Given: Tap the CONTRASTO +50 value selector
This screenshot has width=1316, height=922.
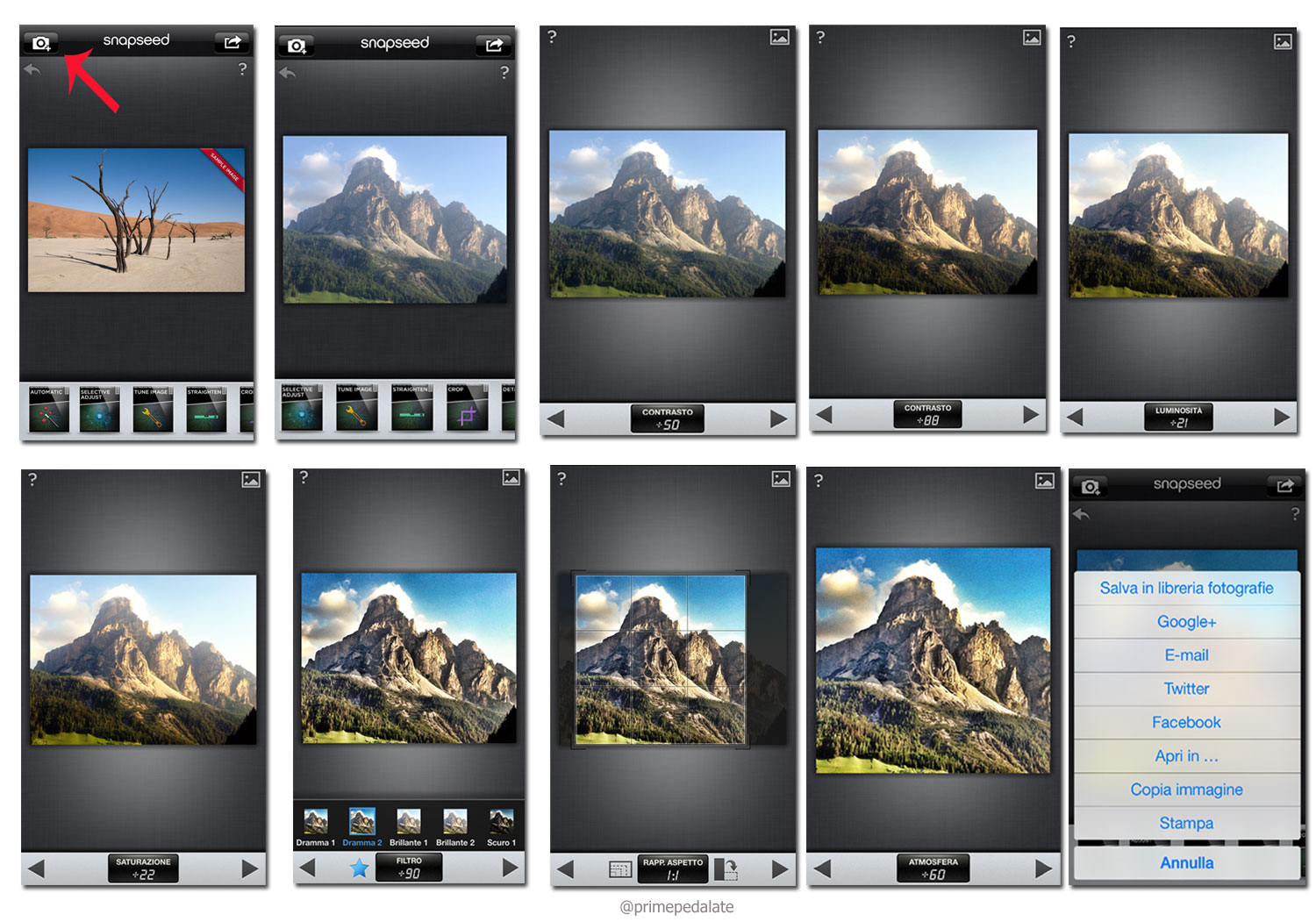Looking at the screenshot, I should coord(667,417).
